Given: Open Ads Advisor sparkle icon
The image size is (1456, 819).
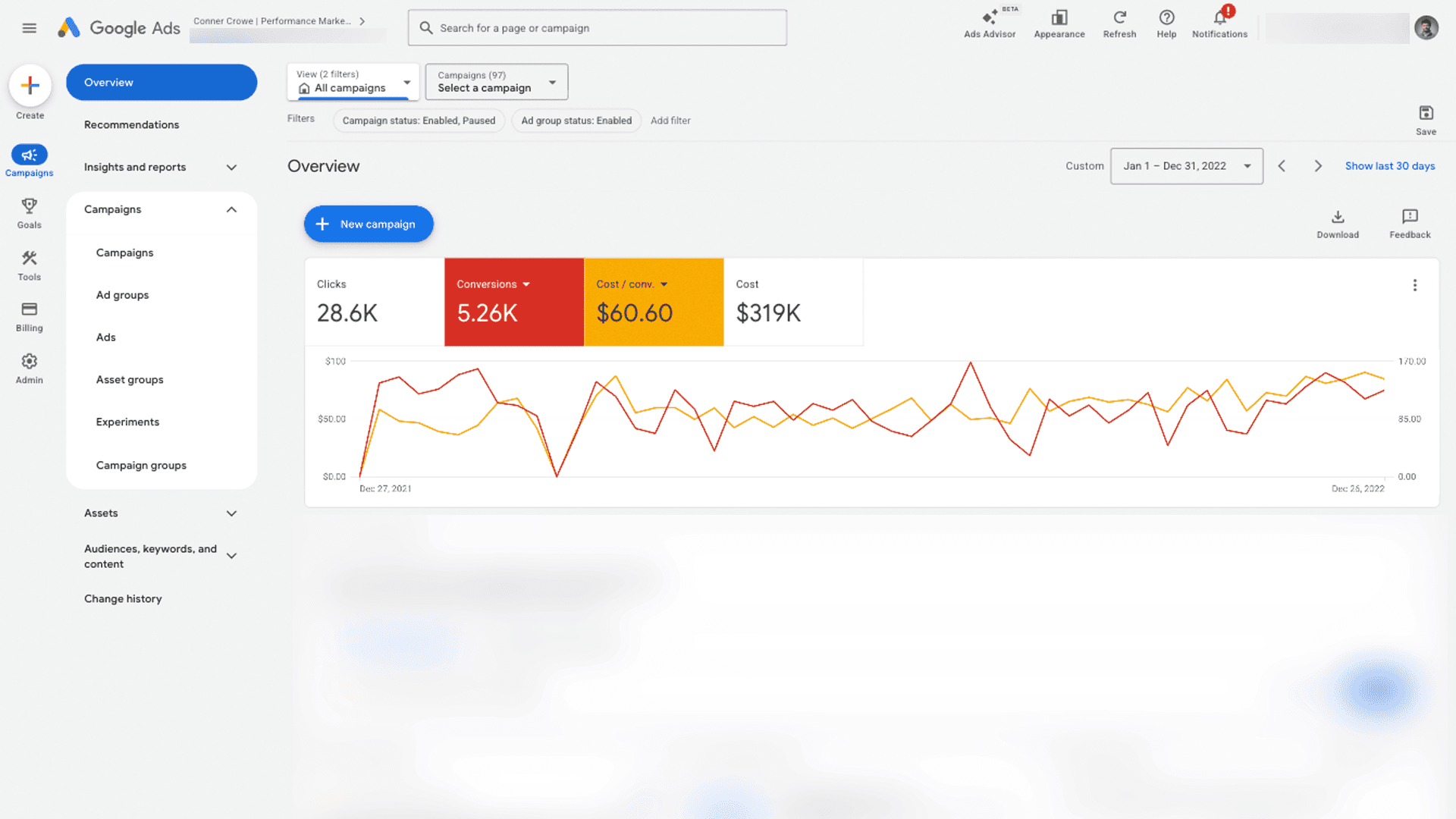Looking at the screenshot, I should 990,17.
